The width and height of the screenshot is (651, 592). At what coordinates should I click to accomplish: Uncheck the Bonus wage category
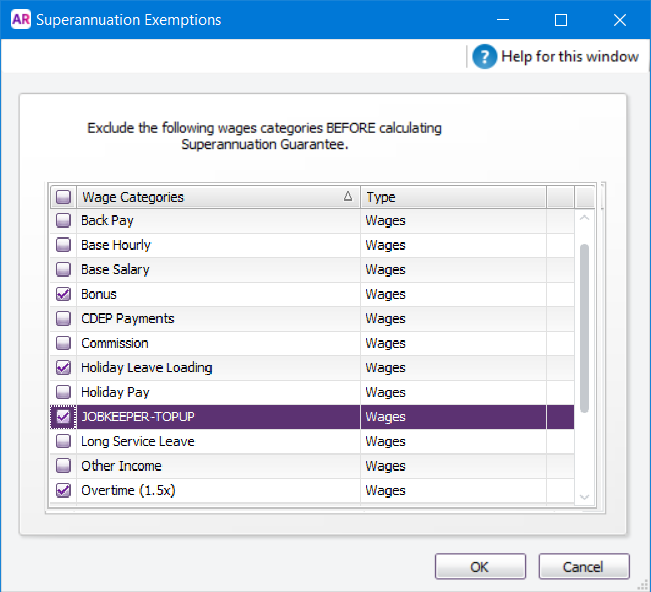point(63,294)
